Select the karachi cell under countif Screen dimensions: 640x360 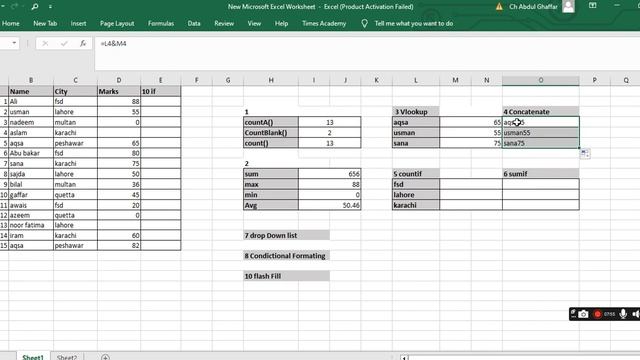tap(416, 205)
